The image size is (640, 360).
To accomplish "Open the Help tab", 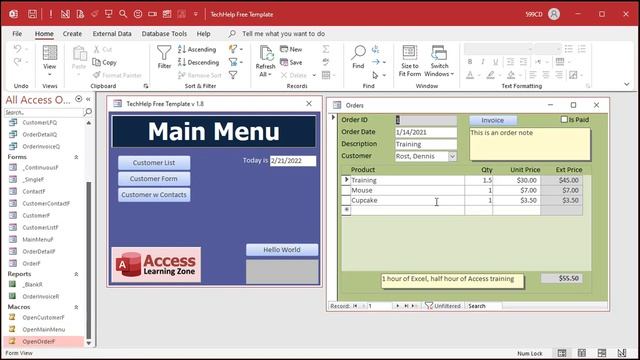I will click(203, 34).
